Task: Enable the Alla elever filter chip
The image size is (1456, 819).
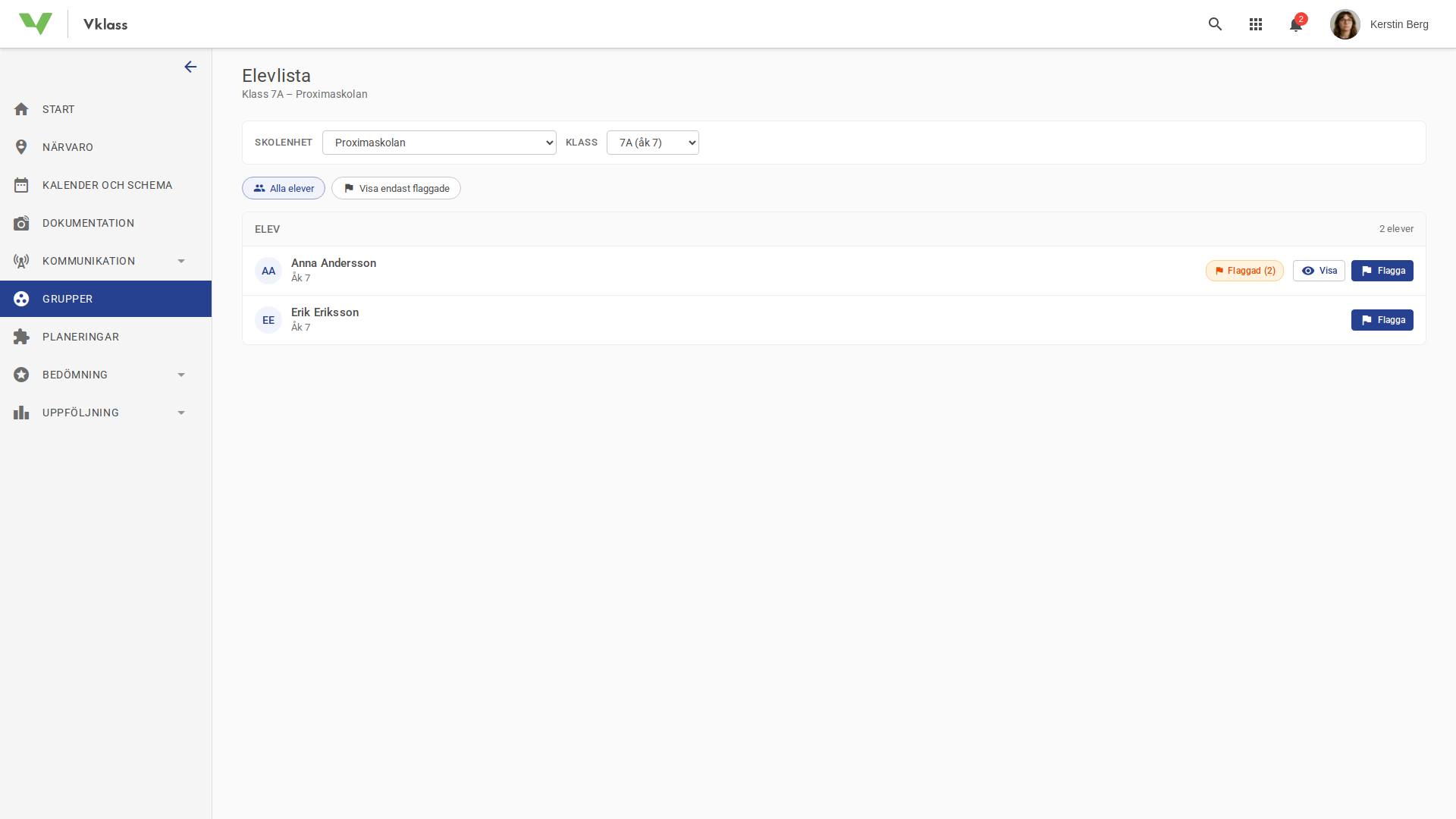Action: 283,188
